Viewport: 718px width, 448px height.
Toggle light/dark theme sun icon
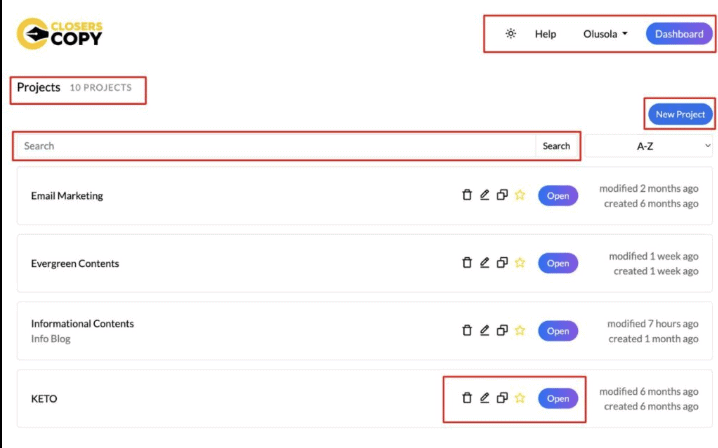pyautogui.click(x=511, y=34)
